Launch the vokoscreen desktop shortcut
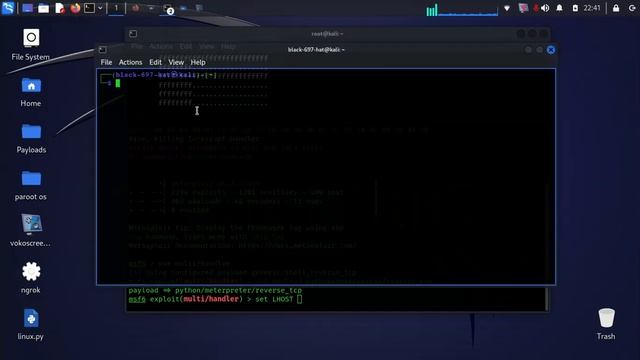Viewport: 640px width, 360px height. coord(31,230)
